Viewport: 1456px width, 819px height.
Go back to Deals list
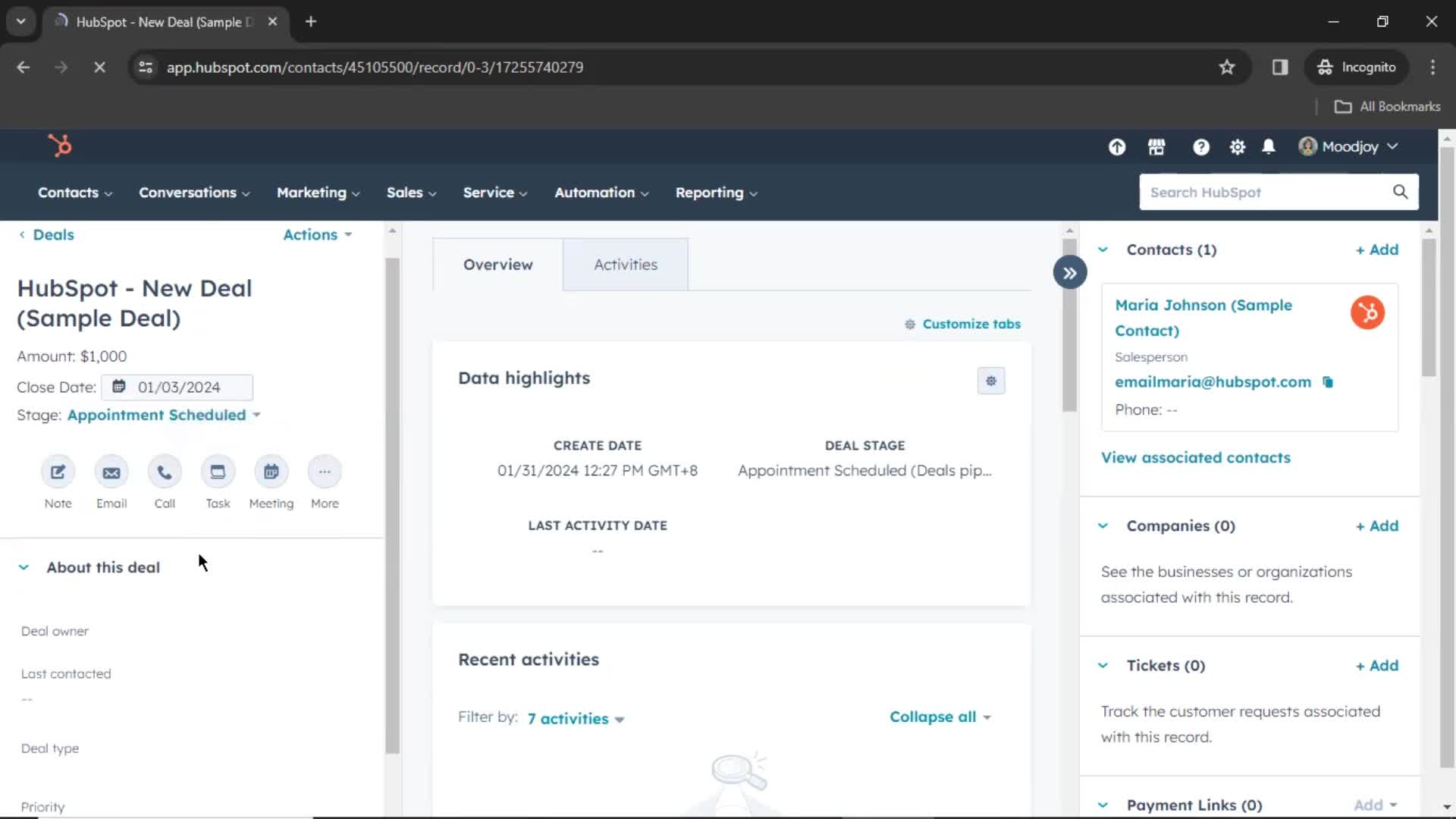click(47, 234)
